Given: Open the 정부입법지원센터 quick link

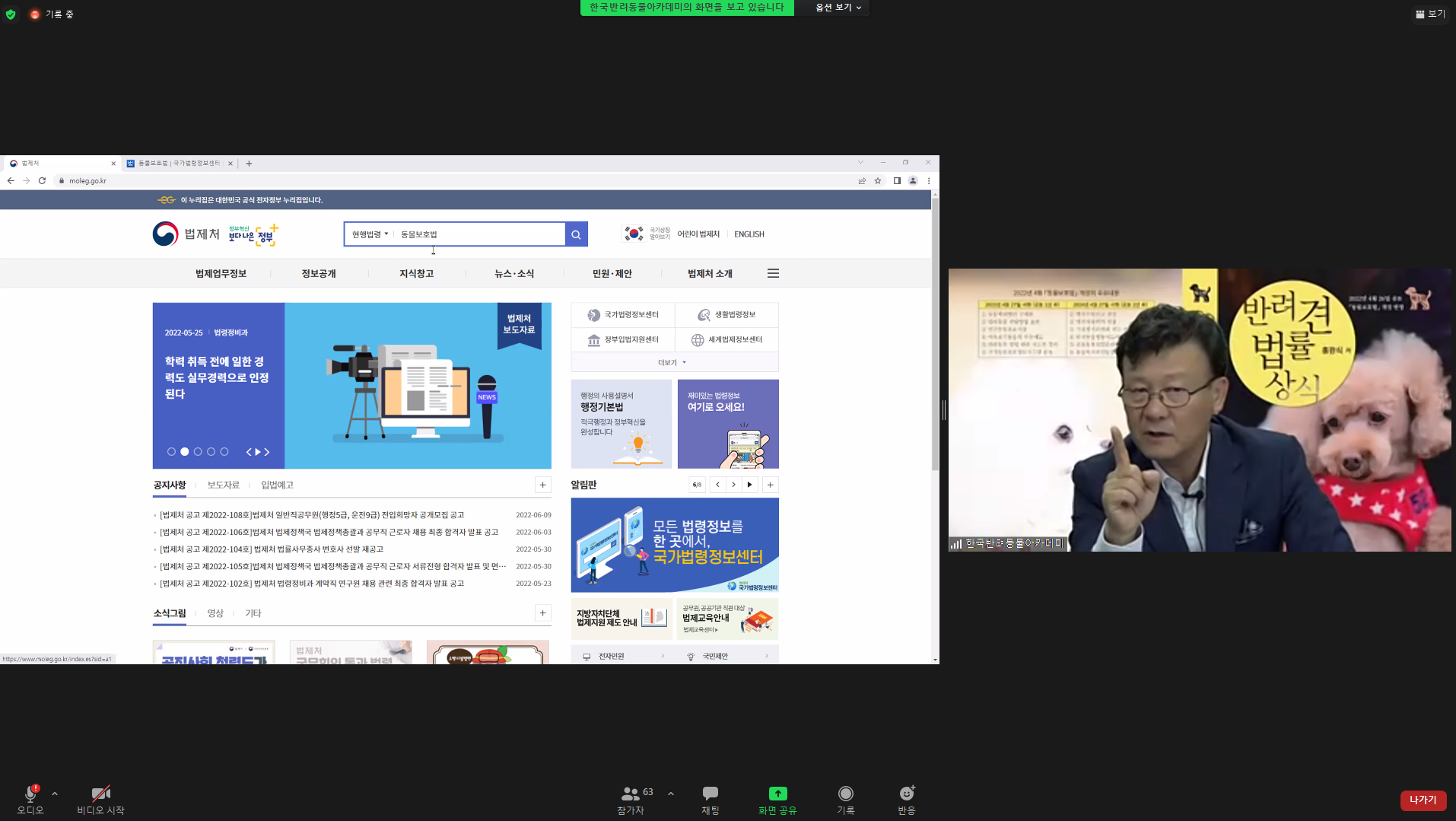Looking at the screenshot, I should pyautogui.click(x=623, y=340).
